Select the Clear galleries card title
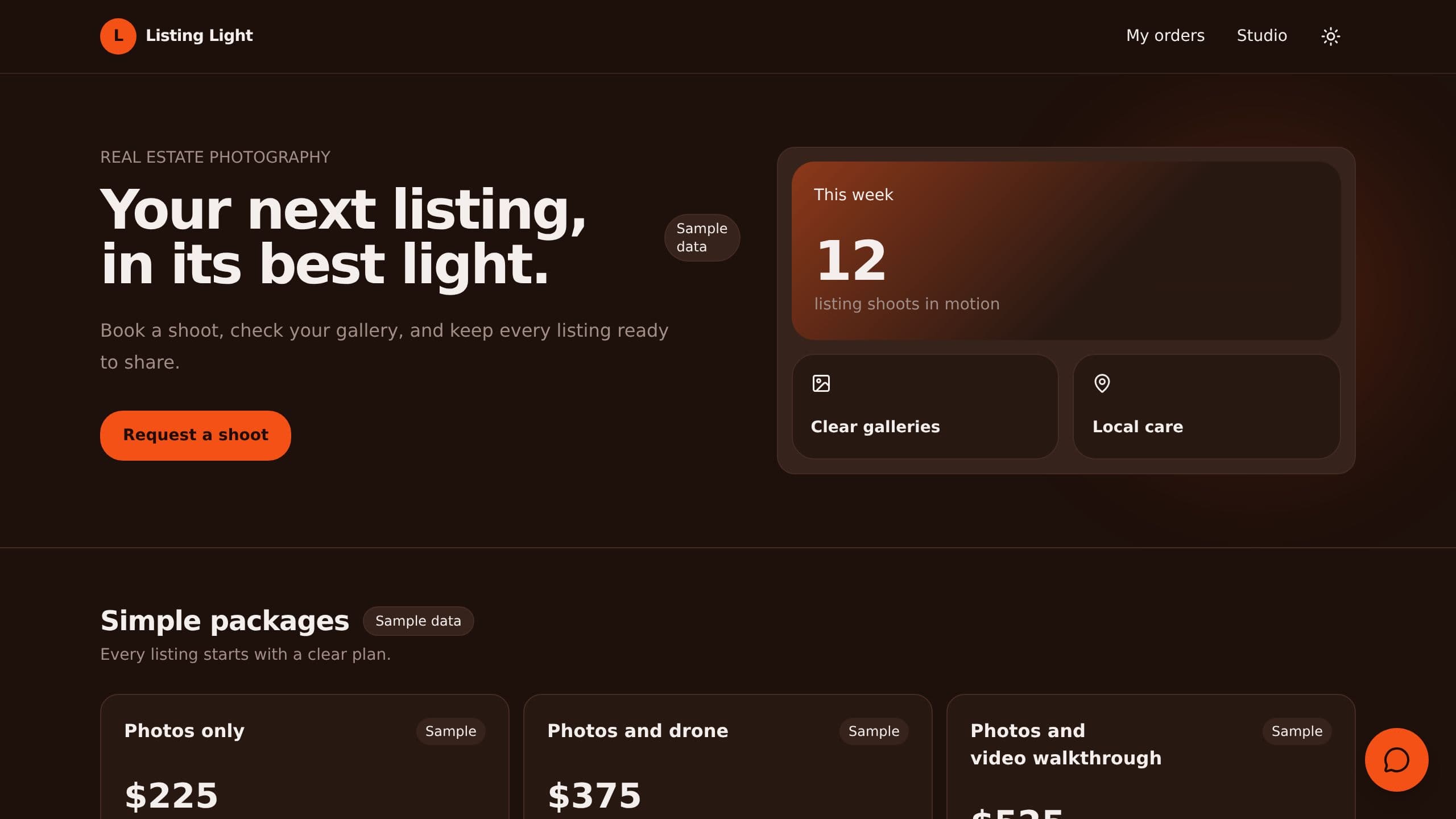The height and width of the screenshot is (819, 1456). 875,427
